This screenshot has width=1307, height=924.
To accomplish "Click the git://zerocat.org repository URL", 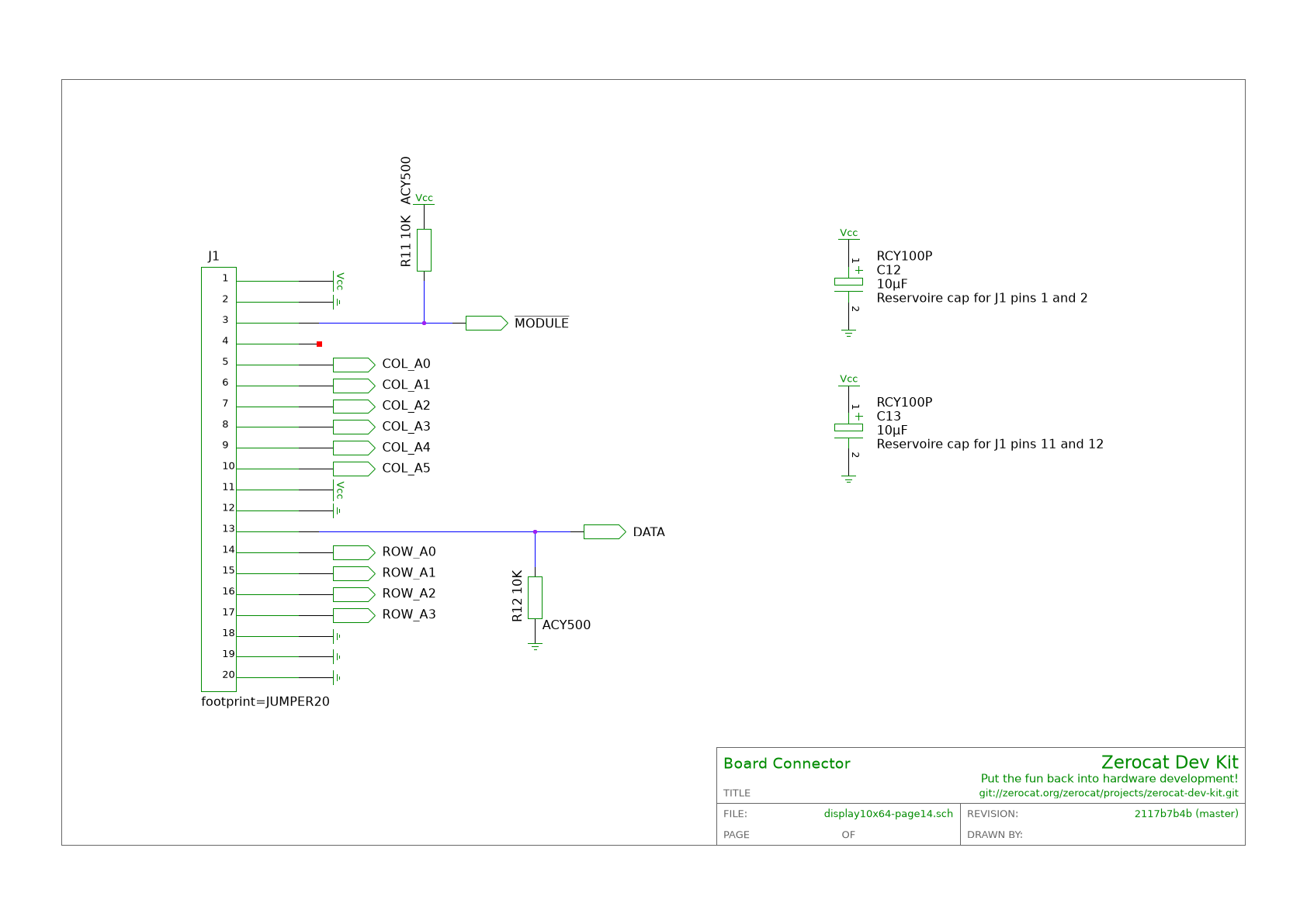I will point(1108,794).
